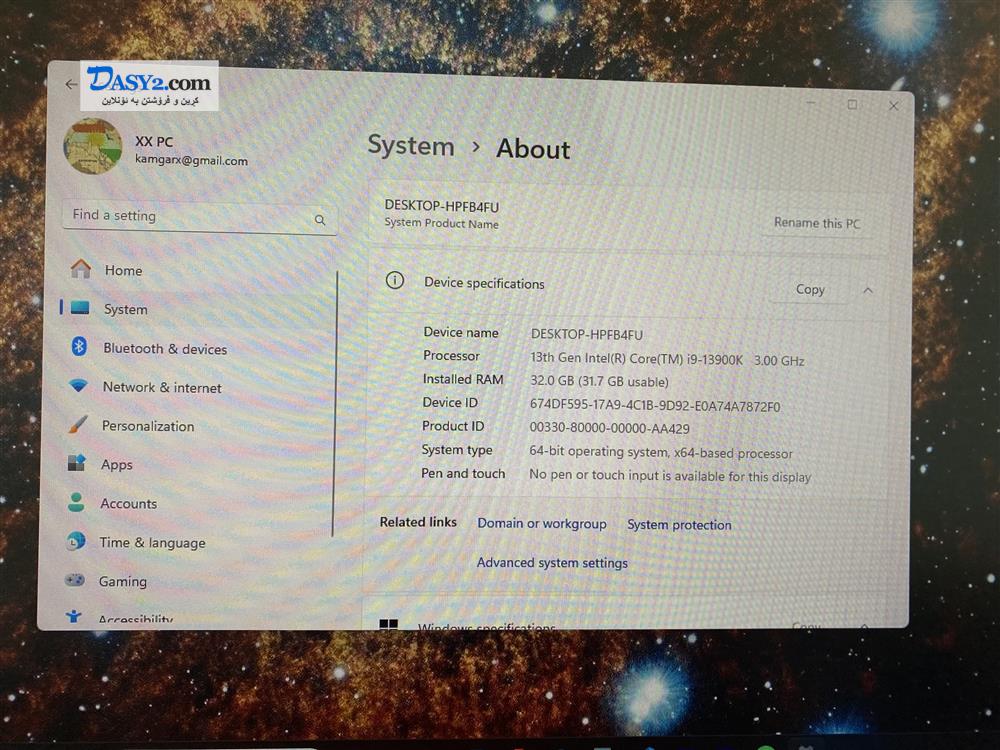The width and height of the screenshot is (1000, 750).
Task: Open Network & internet settings
Action: pyautogui.click(x=162, y=387)
